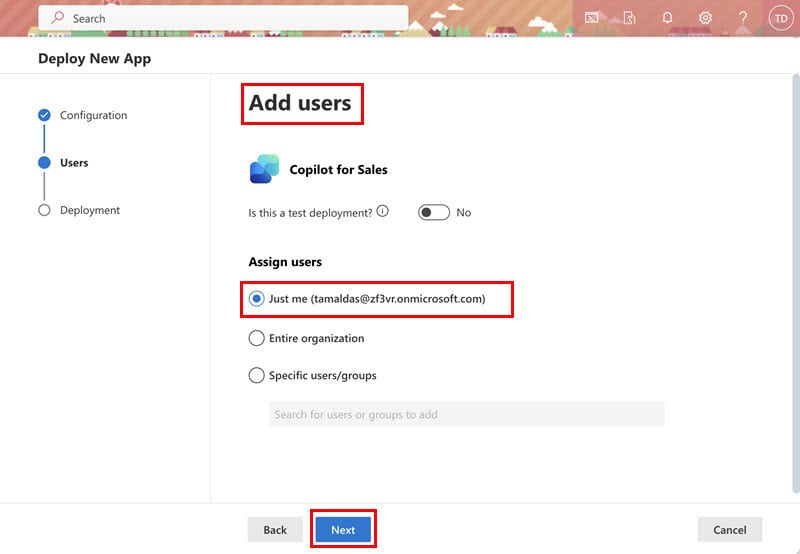The width and height of the screenshot is (800, 554).
Task: Click Copilot for Sales app icon
Action: 264,169
